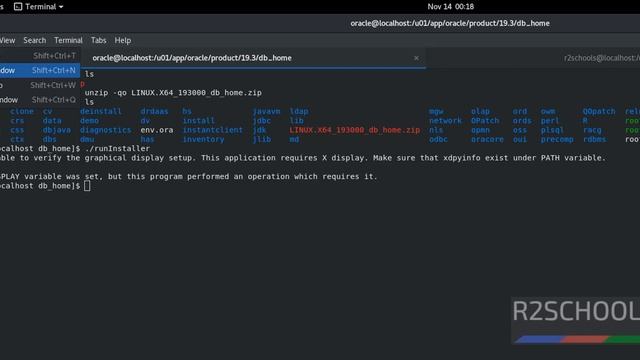Open the Help menu
This screenshot has height=360, width=640.
point(122,40)
